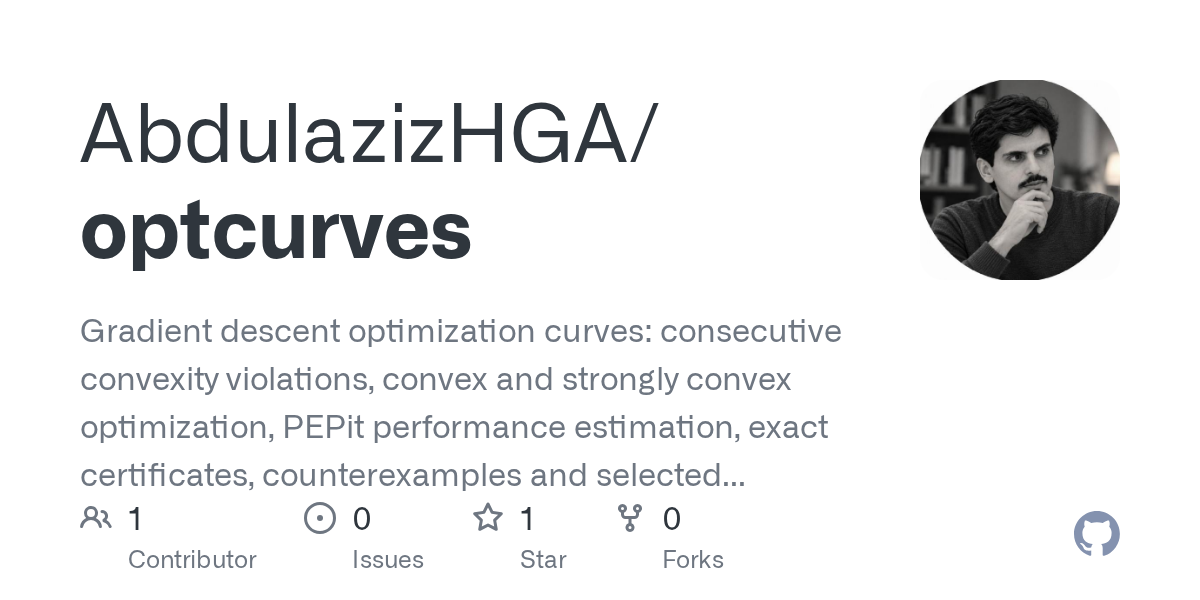Open the optcurves repository title
This screenshot has height=600, width=1200.
click(x=276, y=229)
